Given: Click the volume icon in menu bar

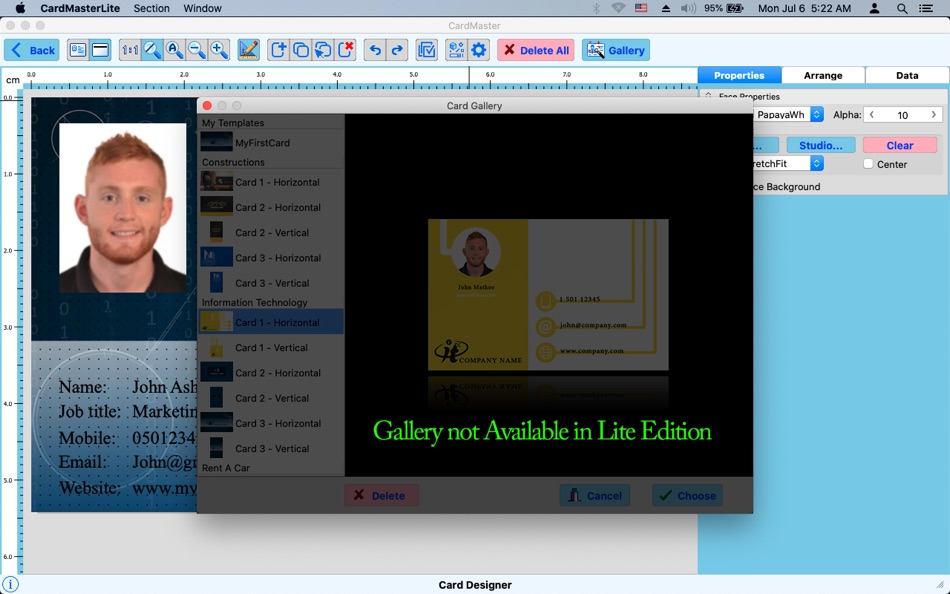Looking at the screenshot, I should pos(688,8).
